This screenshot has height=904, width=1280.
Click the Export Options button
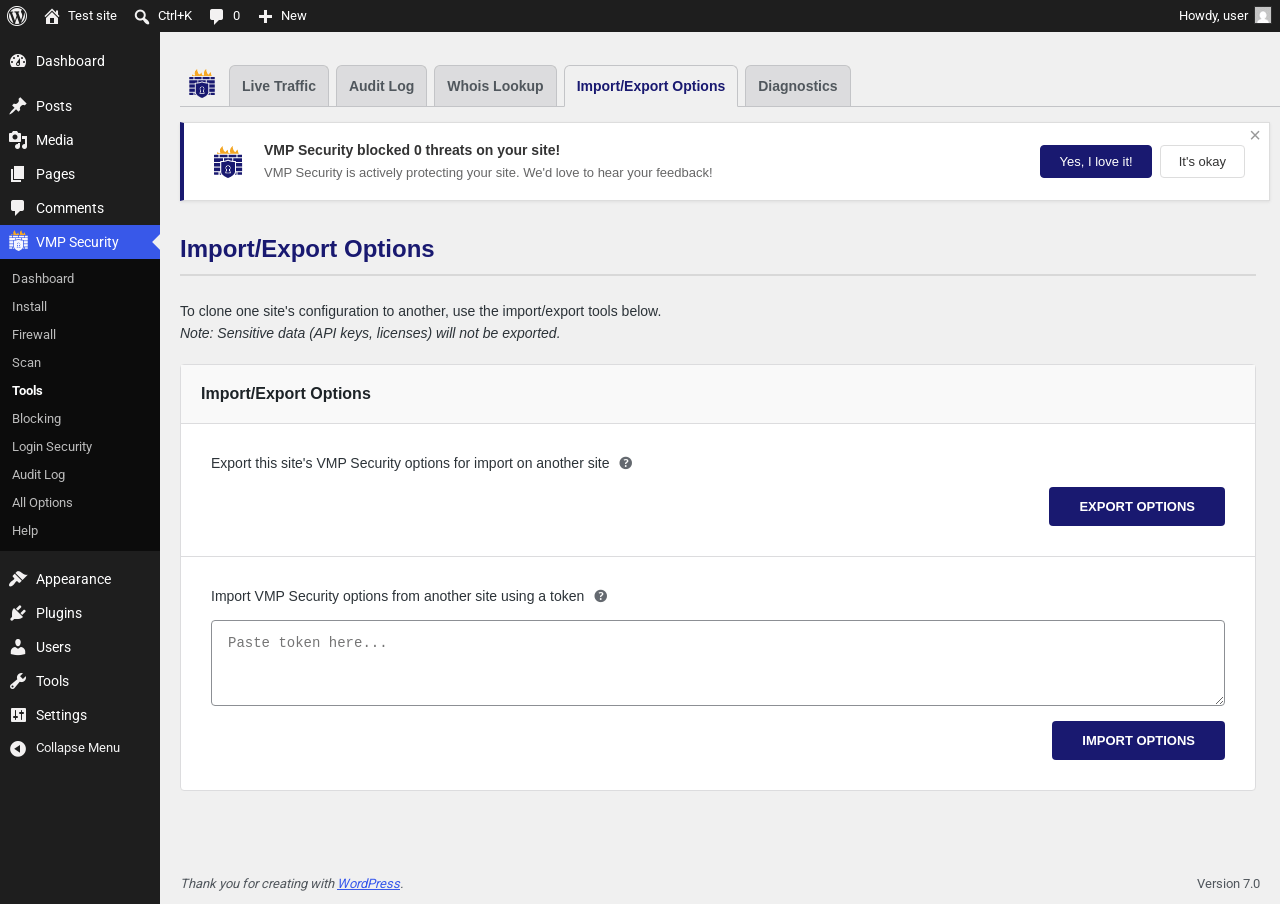click(1137, 506)
